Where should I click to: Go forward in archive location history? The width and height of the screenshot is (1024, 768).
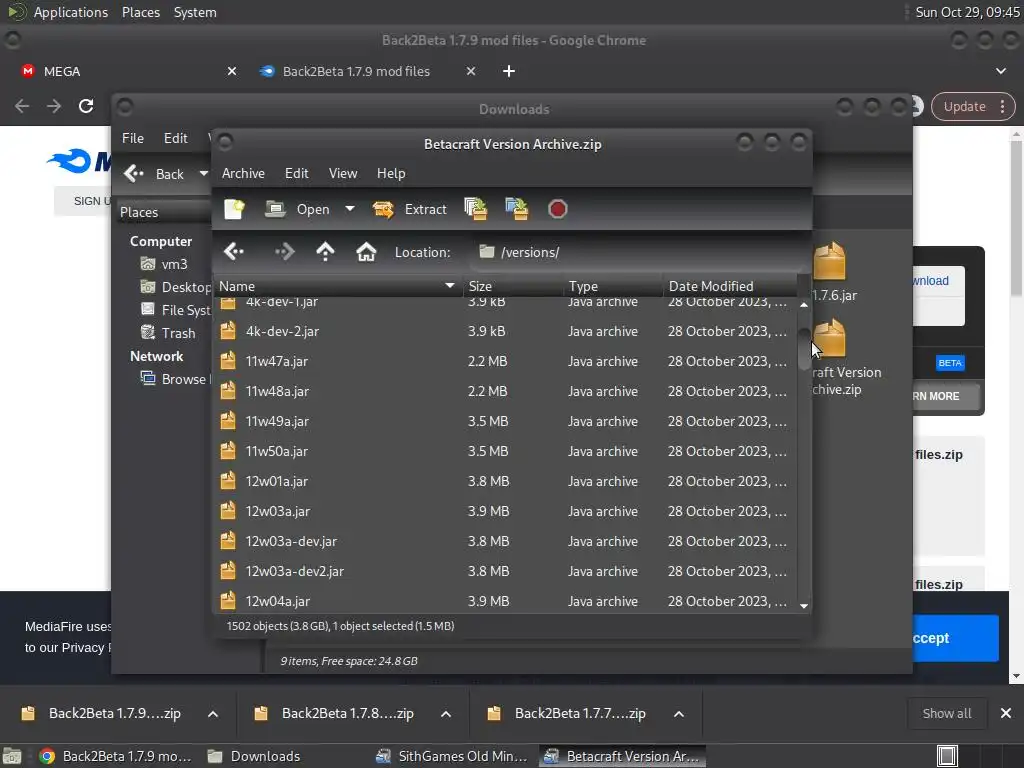point(284,251)
